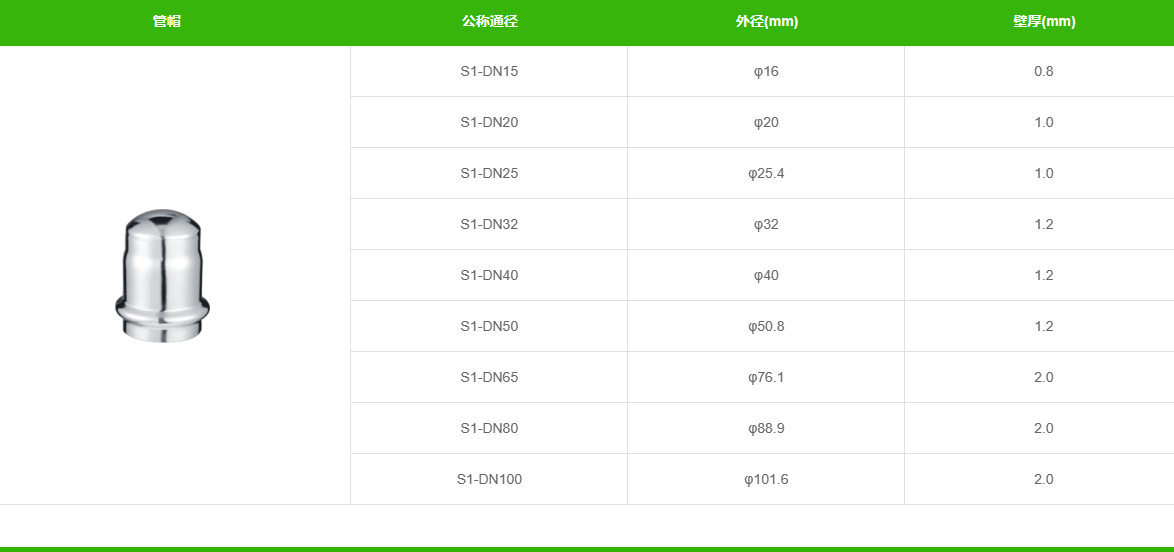Viewport: 1174px width, 552px height.
Task: Select the φ16 outer diameter cell
Action: click(766, 71)
